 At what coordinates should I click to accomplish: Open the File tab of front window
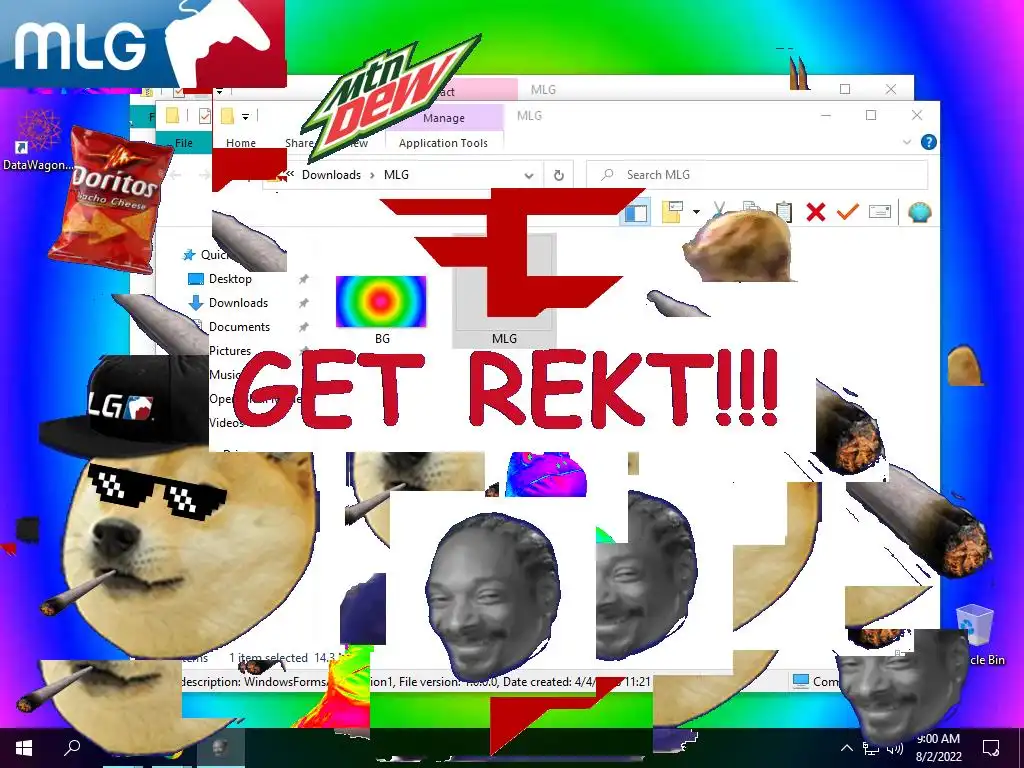(x=184, y=142)
